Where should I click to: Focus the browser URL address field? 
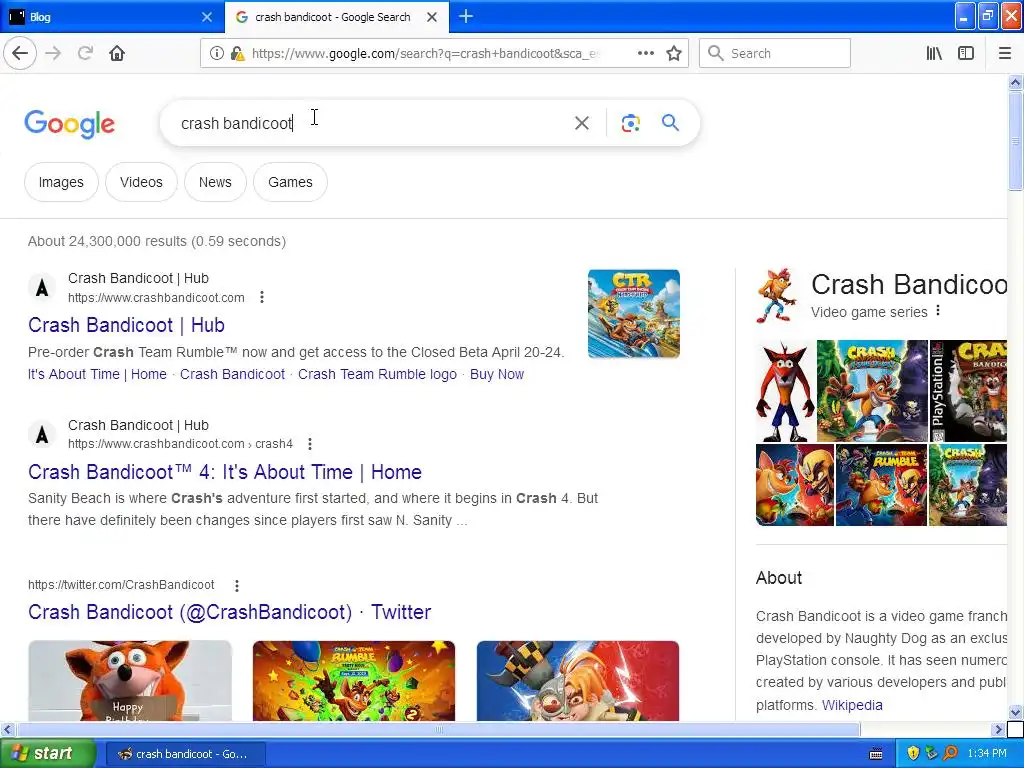(424, 54)
